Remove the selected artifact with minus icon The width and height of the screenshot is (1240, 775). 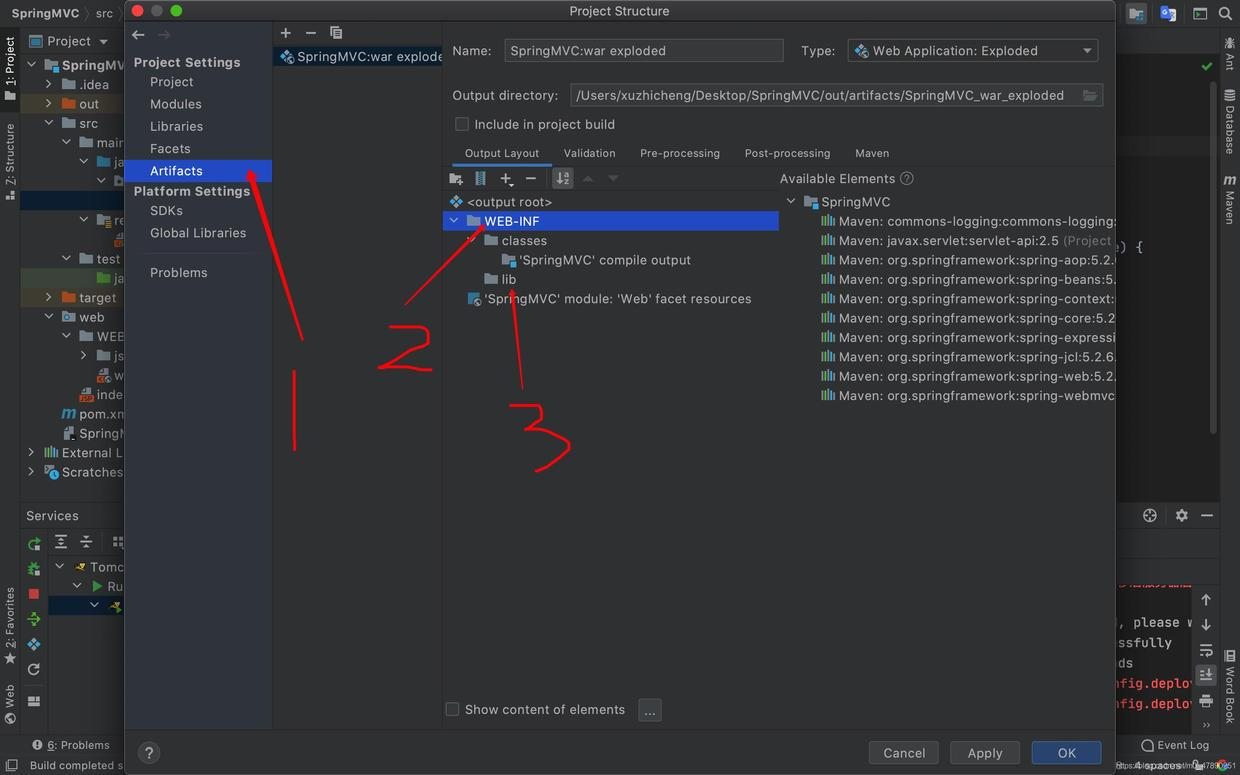tap(310, 33)
